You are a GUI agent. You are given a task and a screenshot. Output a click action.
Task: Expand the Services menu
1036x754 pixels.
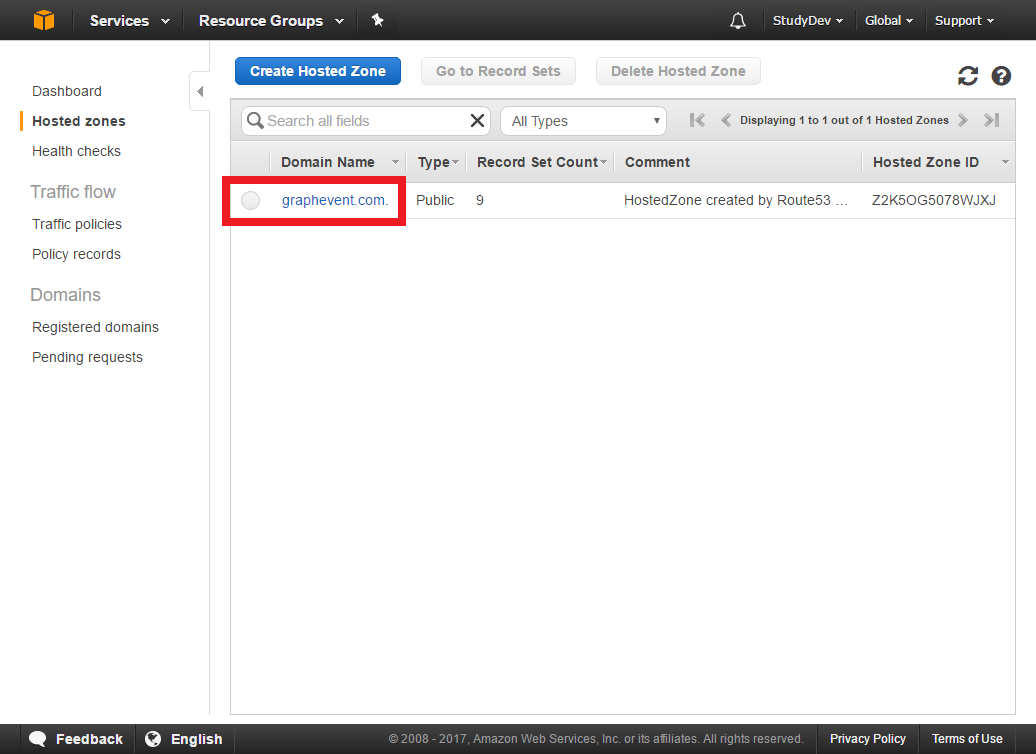[129, 20]
